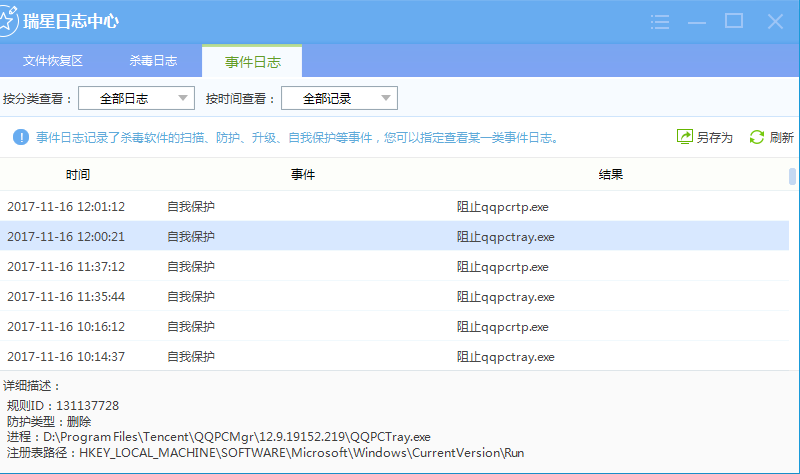Click 阻止qqpctray.exe result in 11:35:44 row

click(506, 297)
